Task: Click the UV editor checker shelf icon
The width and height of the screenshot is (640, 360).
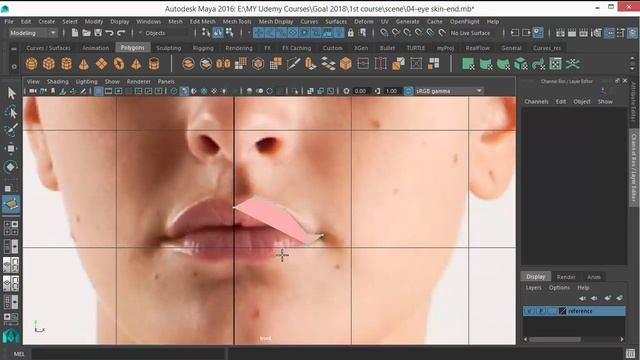Action: (556, 64)
